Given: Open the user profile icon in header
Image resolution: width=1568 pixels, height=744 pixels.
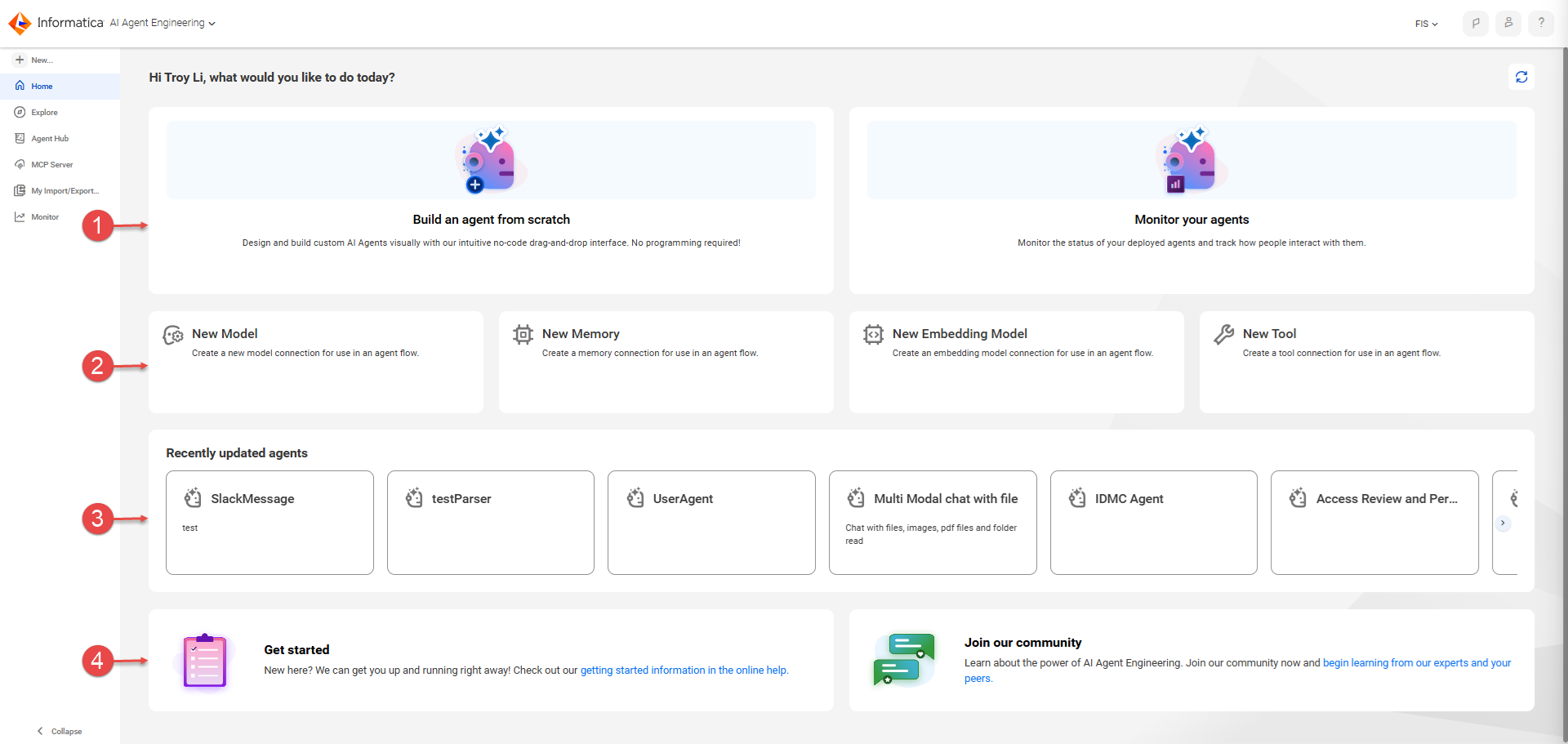Looking at the screenshot, I should 1508,23.
